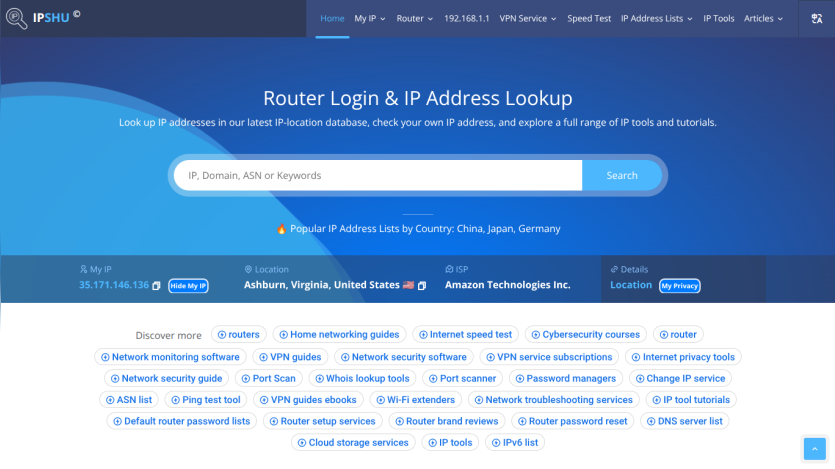This screenshot has height=469, width=835.
Task: Open the language translate icon
Action: click(816, 19)
